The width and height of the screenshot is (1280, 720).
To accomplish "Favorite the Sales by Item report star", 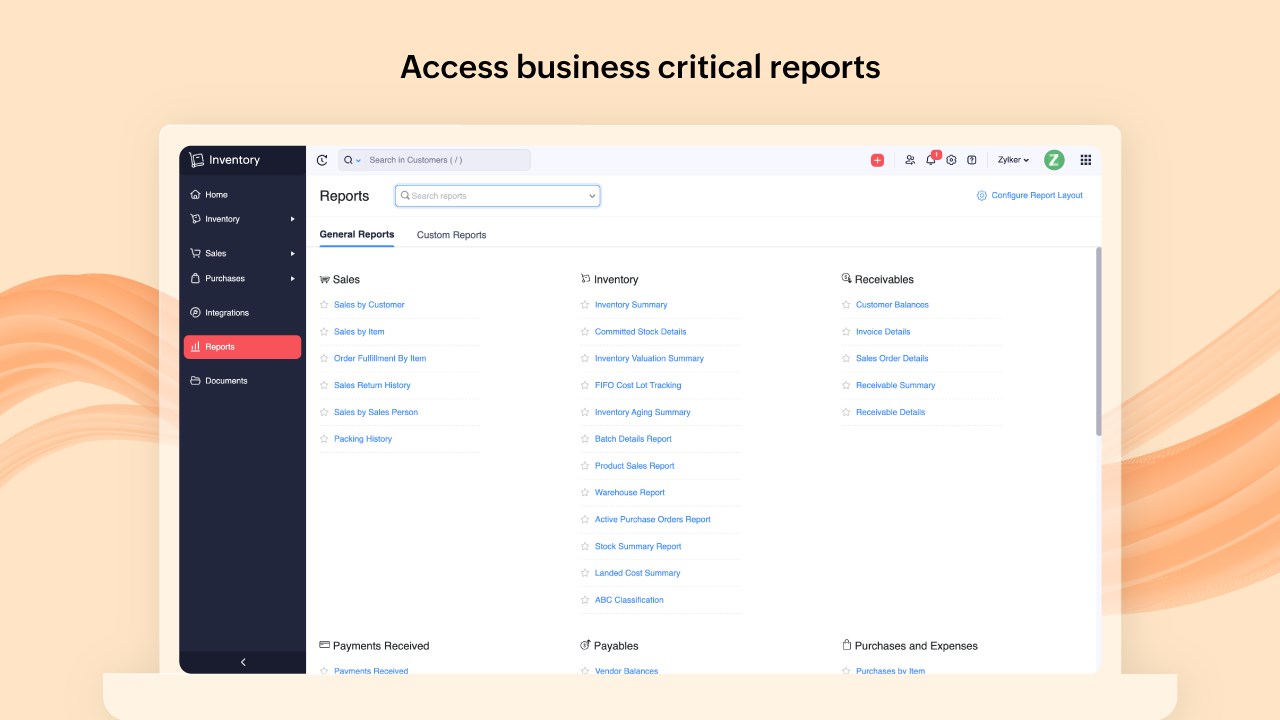I will coord(324,332).
